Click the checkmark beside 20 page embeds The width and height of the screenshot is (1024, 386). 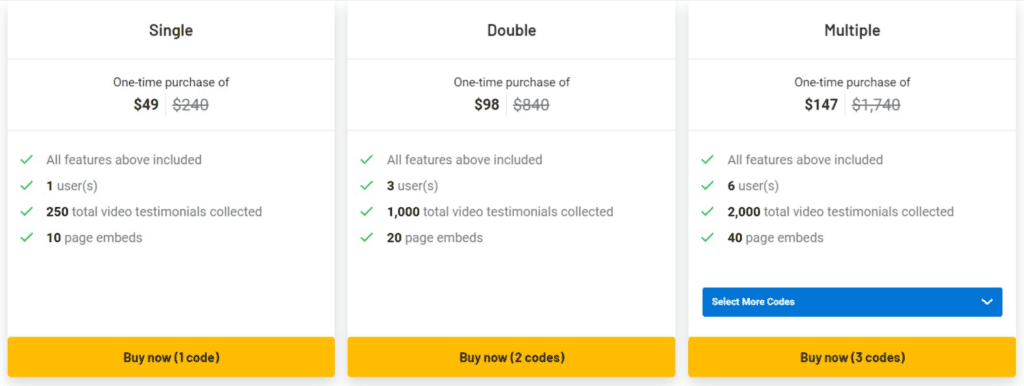(367, 238)
